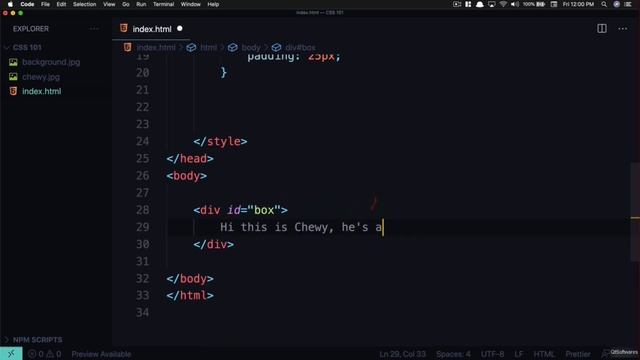Click the editor overview ruler scrollbar
Viewport: 640px width, 360px height.
pyautogui.click(x=635, y=212)
